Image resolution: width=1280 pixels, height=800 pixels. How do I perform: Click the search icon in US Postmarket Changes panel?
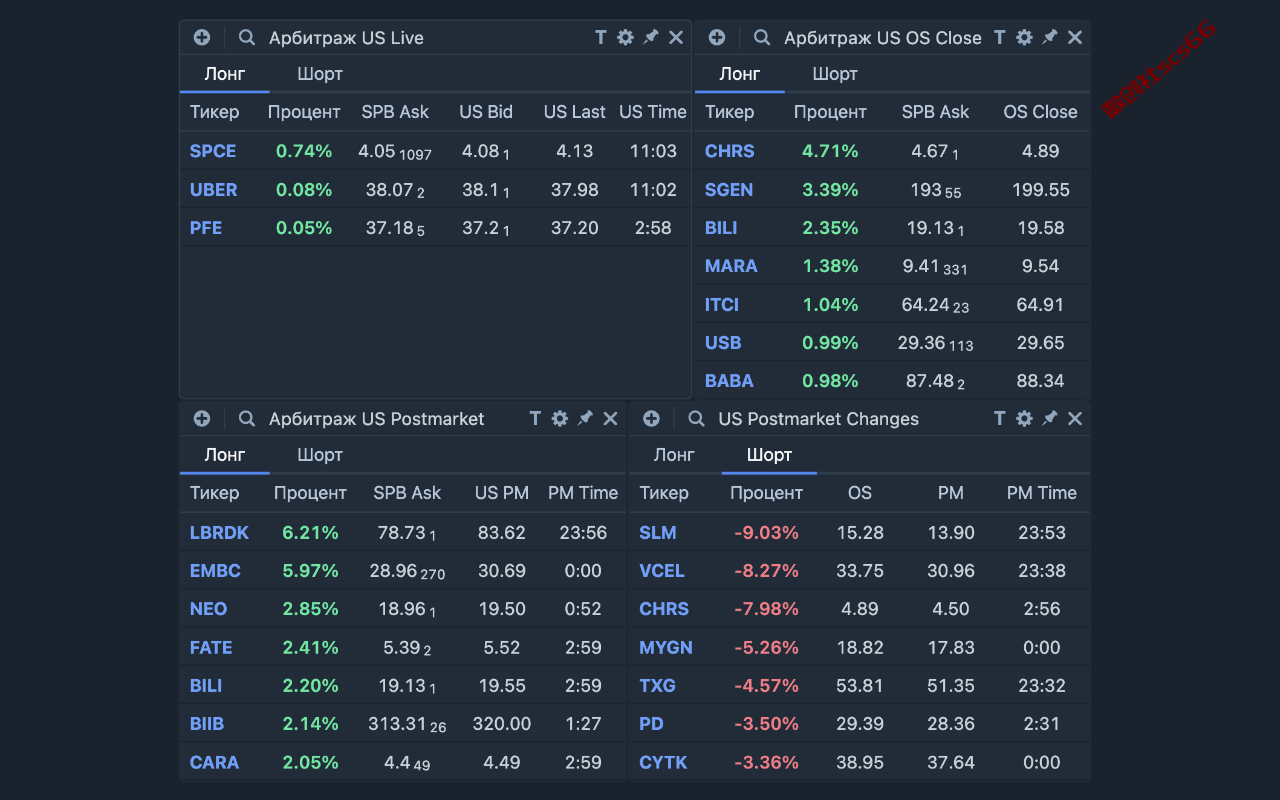[x=696, y=418]
